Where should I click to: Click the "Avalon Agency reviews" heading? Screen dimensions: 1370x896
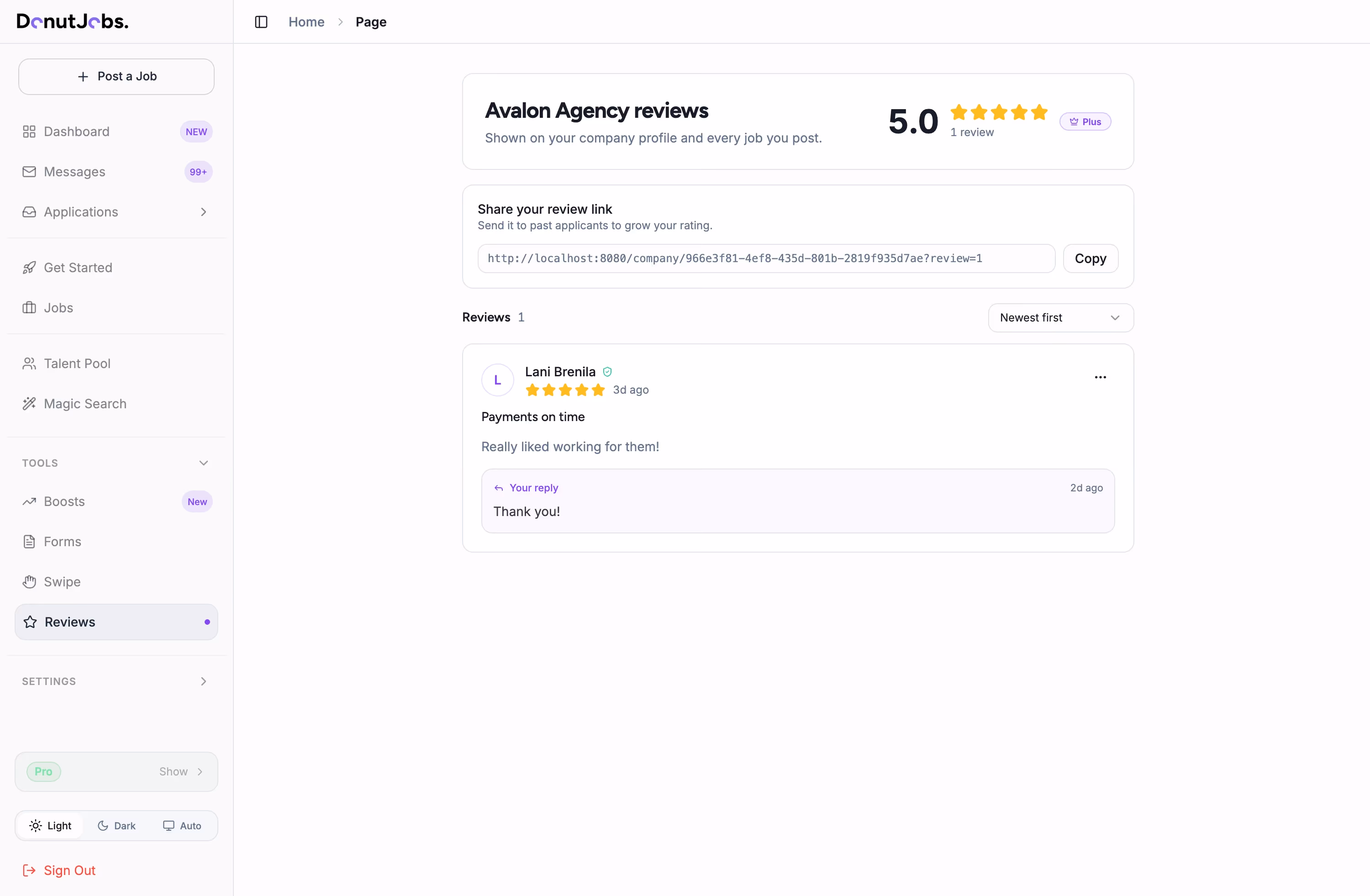coord(596,111)
